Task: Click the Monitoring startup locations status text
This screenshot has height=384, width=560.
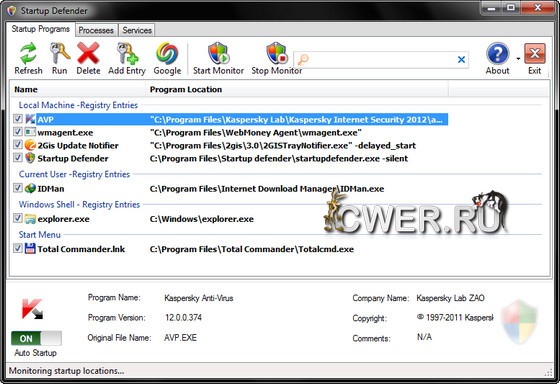Action: 66,371
